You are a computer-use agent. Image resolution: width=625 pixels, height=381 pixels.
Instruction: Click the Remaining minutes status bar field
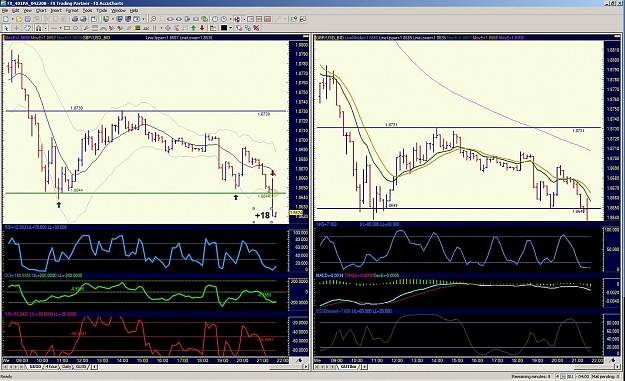coord(532,376)
